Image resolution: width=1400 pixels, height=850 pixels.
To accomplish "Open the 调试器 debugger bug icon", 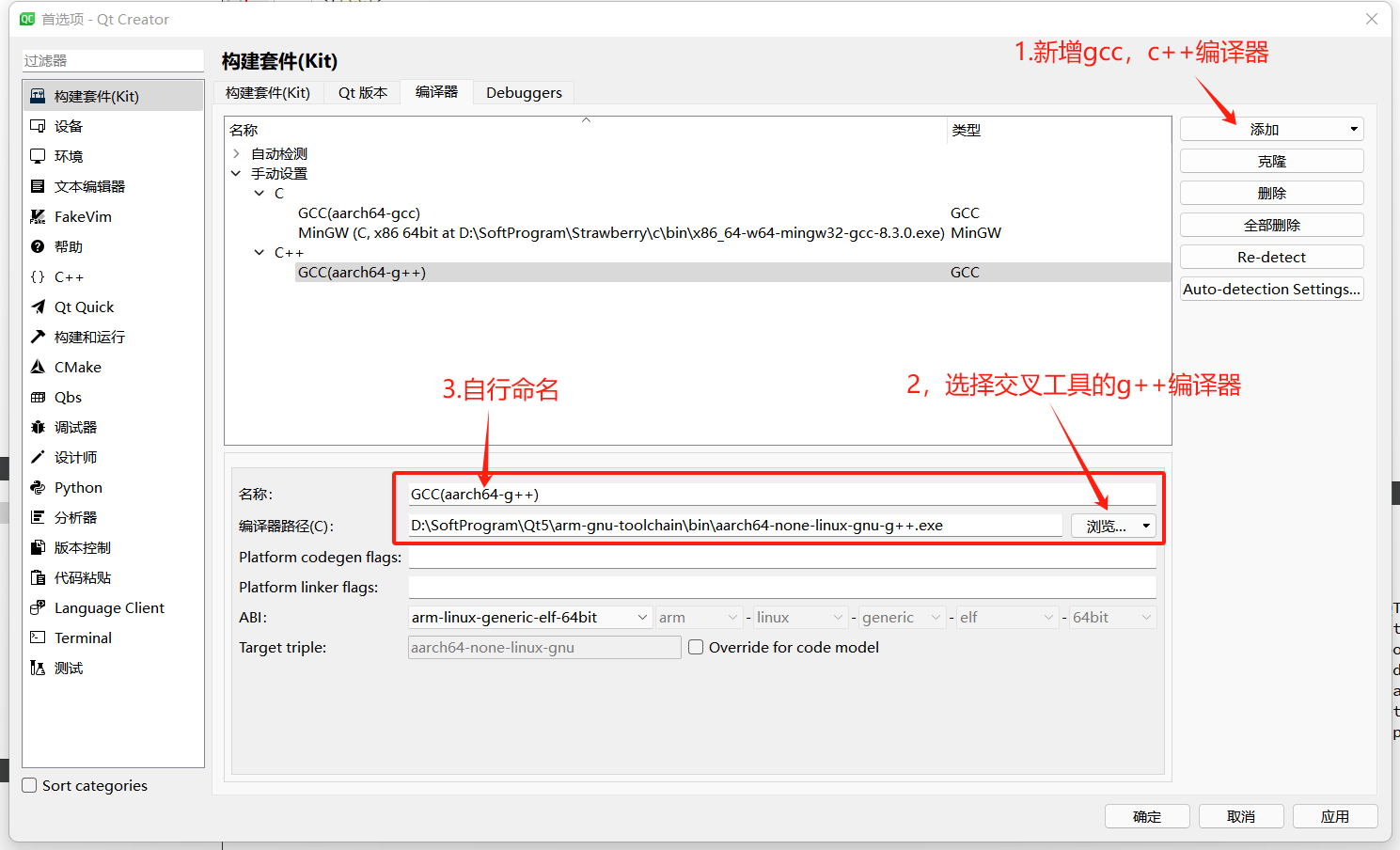I will point(38,427).
